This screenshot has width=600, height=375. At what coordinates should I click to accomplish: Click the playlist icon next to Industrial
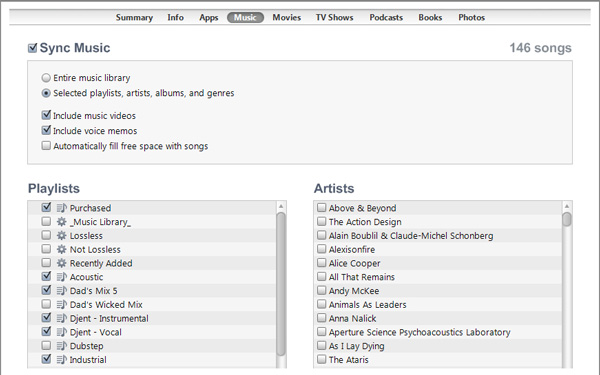tap(62, 359)
